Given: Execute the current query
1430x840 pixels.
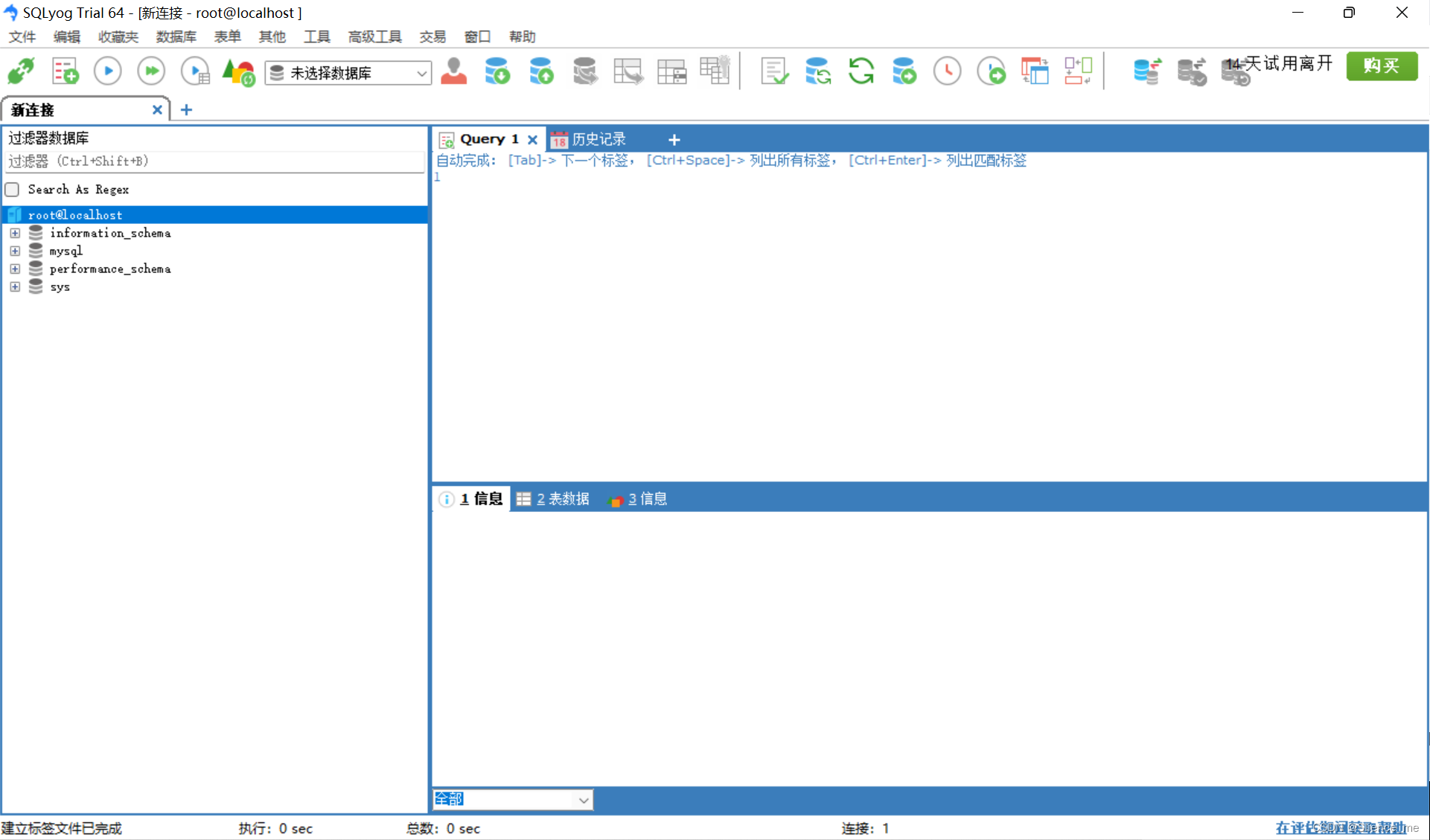Looking at the screenshot, I should click(x=107, y=71).
